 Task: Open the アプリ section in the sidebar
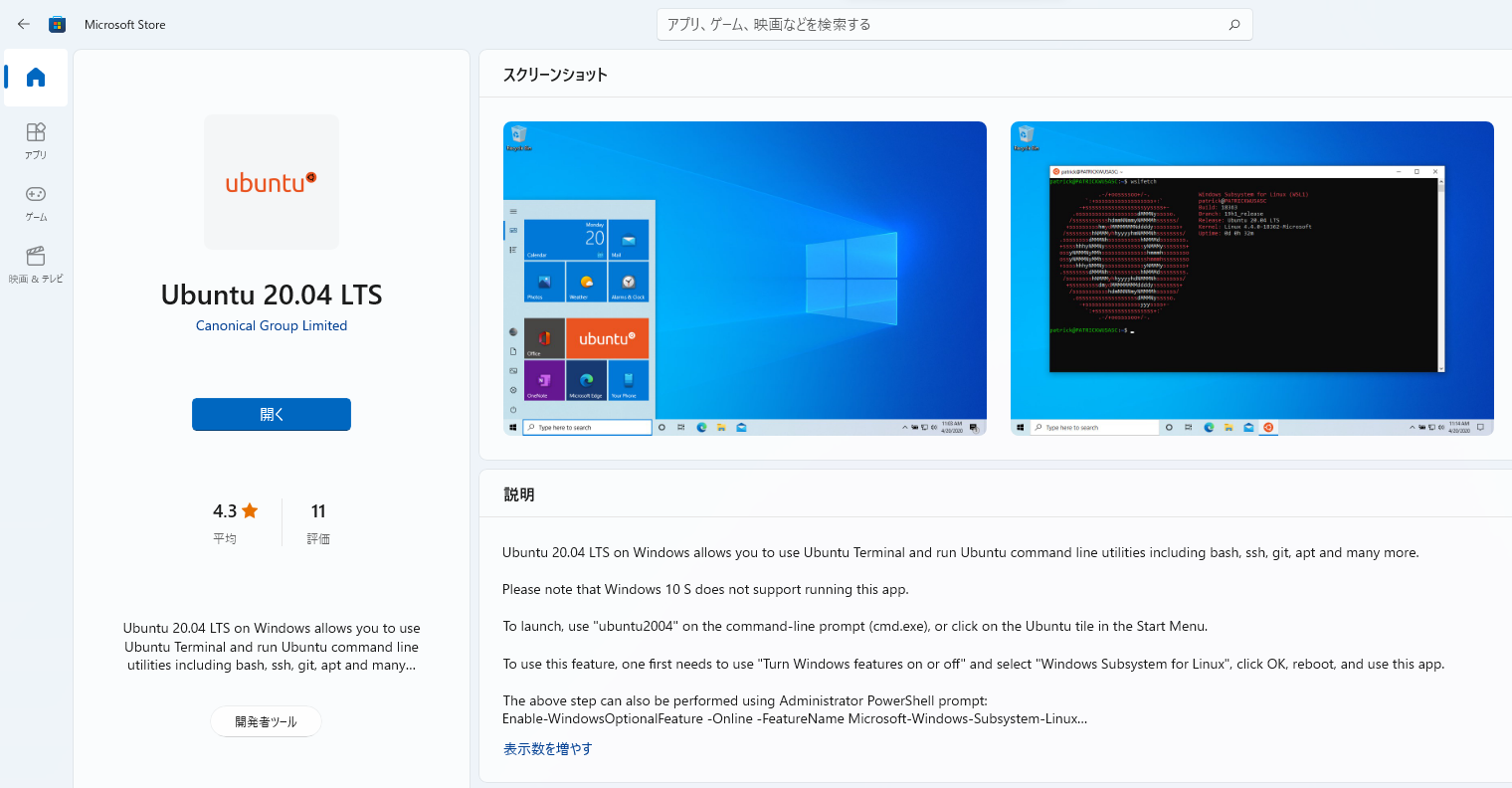(x=35, y=139)
